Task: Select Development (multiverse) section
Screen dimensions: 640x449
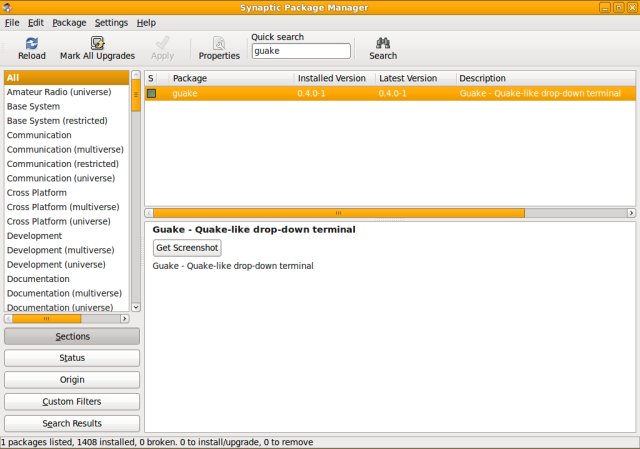Action: pyautogui.click(x=67, y=250)
